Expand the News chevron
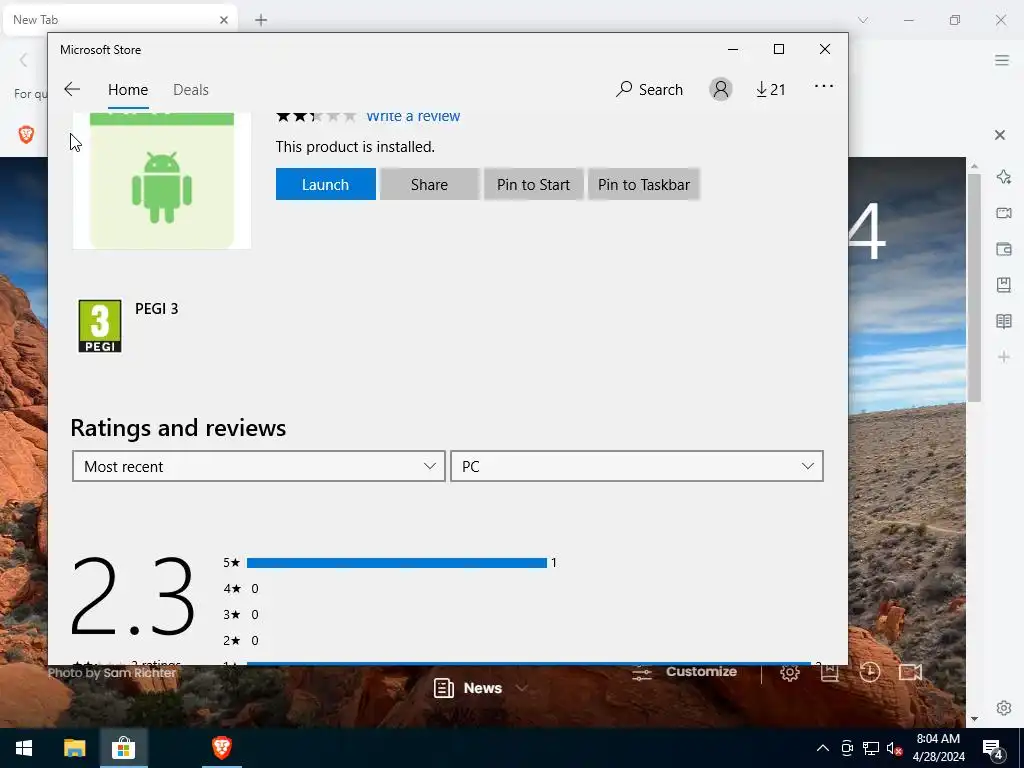Viewport: 1024px width, 768px height. [521, 688]
